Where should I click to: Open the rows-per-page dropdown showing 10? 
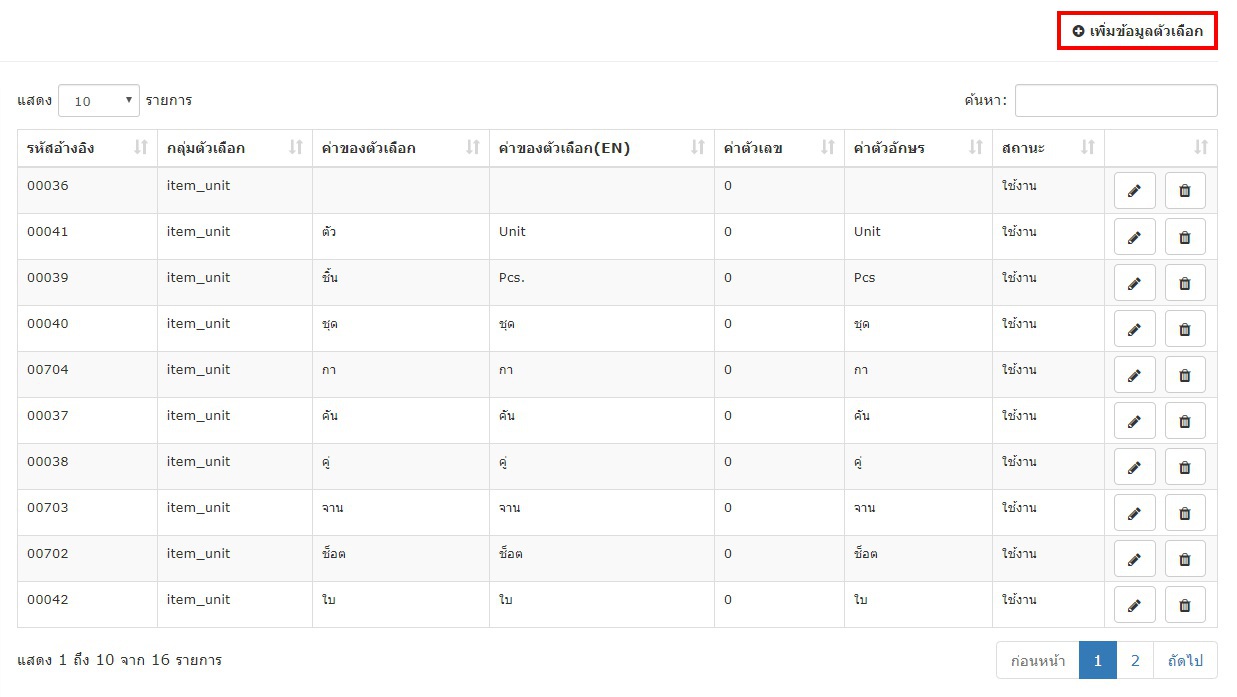(99, 101)
